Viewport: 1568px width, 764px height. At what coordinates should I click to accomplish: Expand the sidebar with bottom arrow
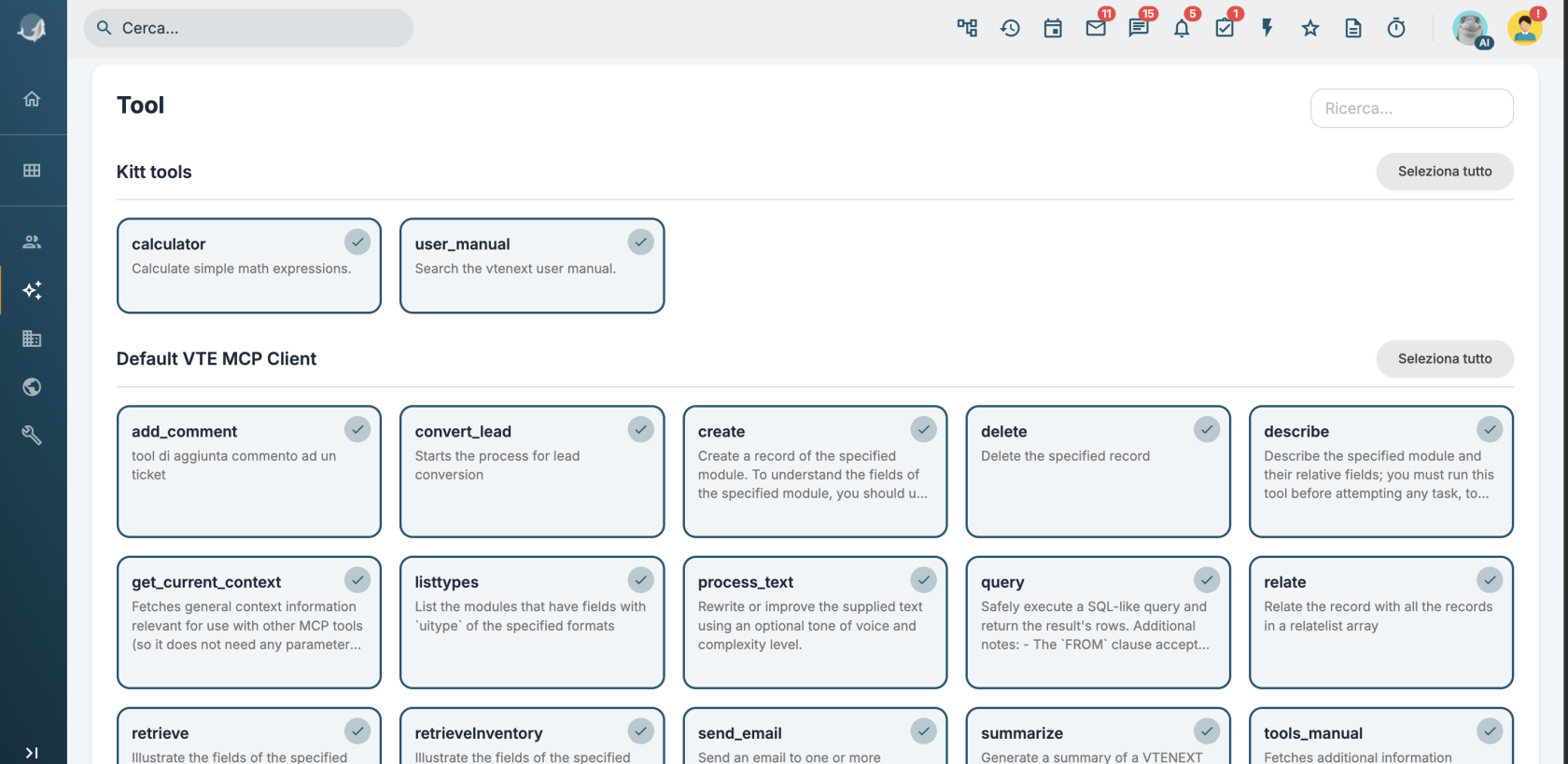[32, 753]
